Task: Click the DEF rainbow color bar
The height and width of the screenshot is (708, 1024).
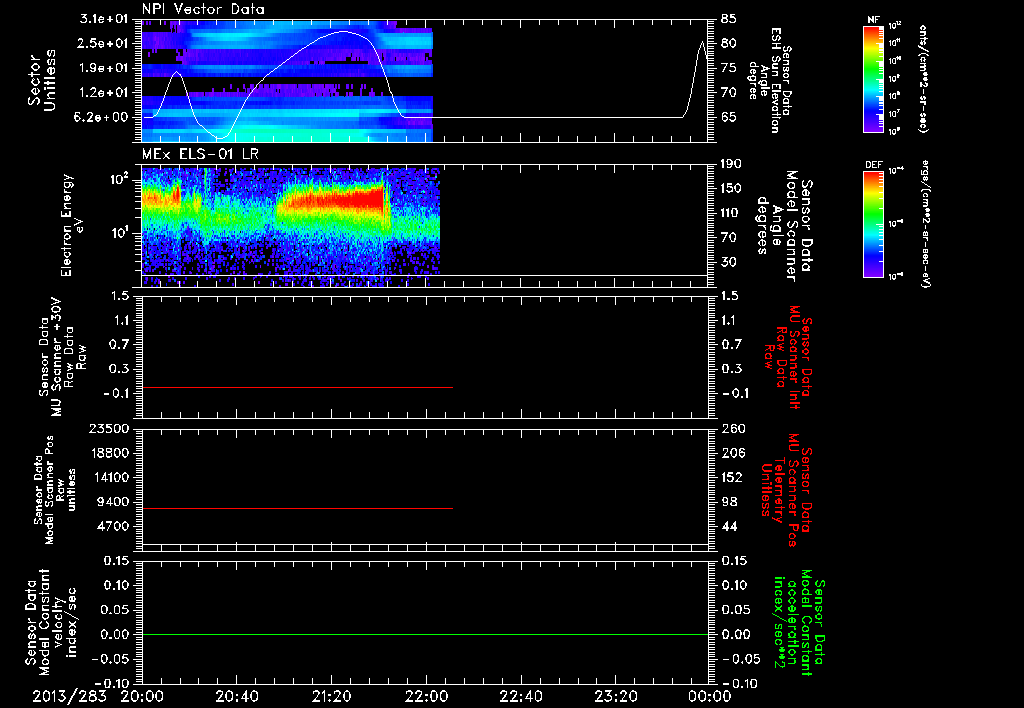Action: click(873, 224)
